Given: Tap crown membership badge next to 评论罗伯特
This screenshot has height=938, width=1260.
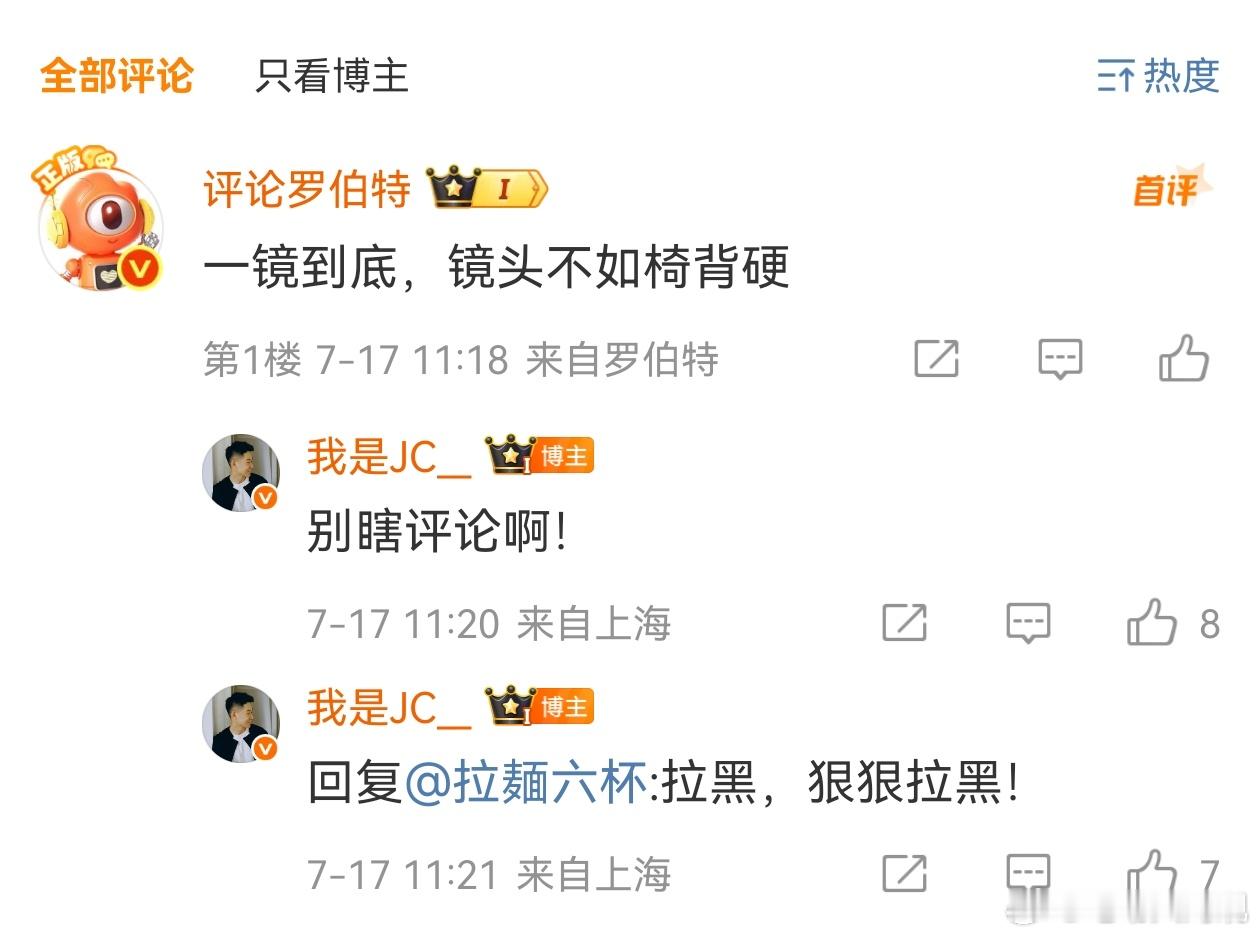Looking at the screenshot, I should tap(487, 188).
